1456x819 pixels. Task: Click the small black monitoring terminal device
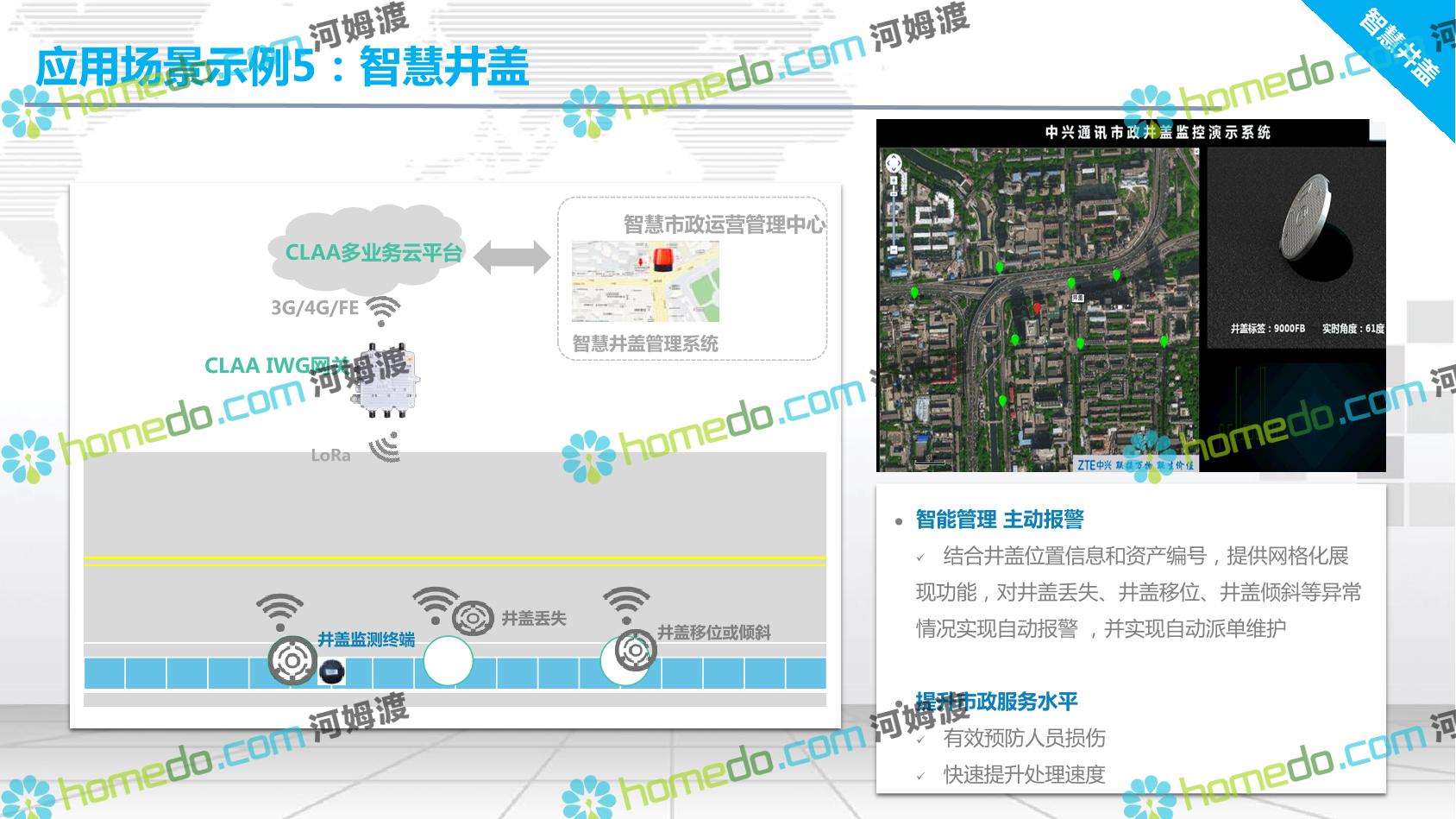(x=332, y=671)
